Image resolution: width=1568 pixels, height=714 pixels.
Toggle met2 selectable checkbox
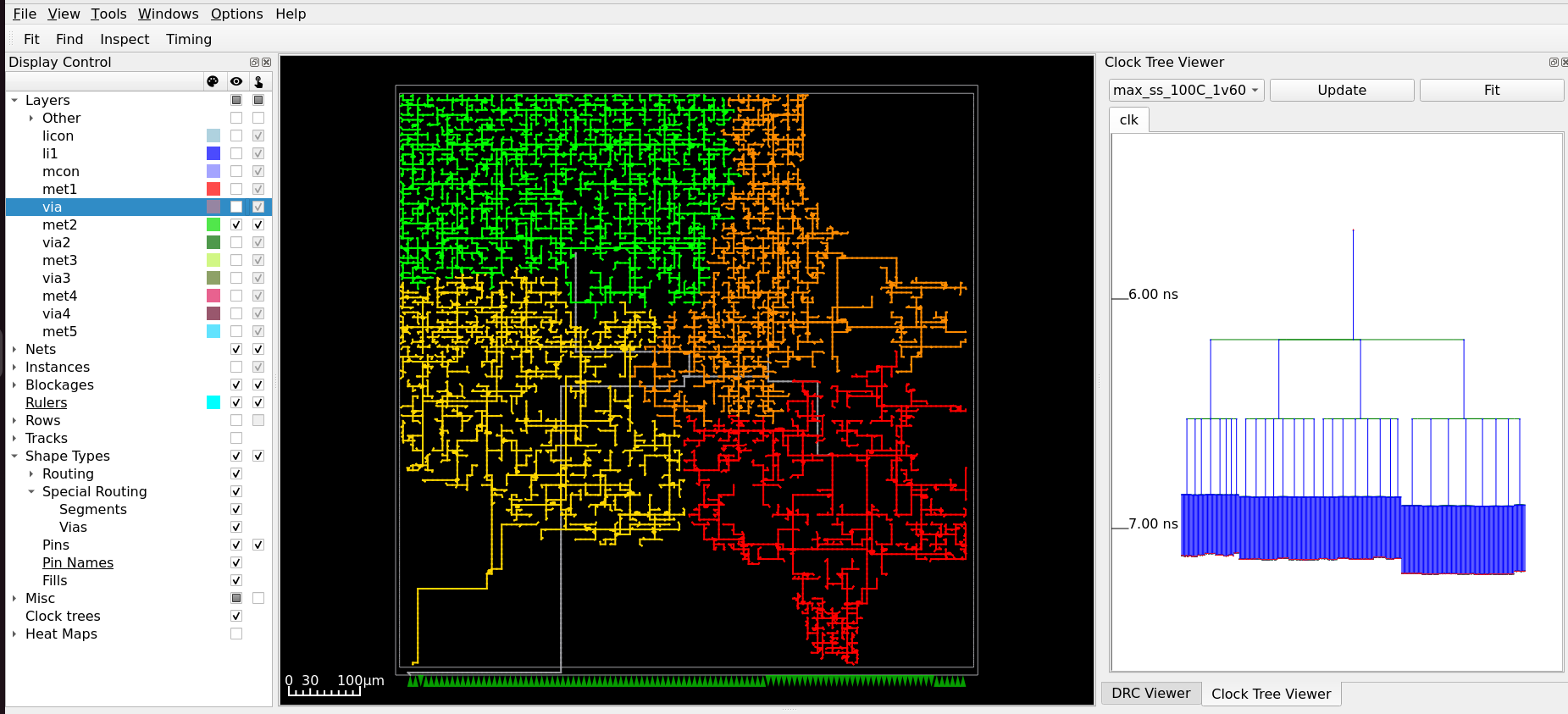point(258,224)
